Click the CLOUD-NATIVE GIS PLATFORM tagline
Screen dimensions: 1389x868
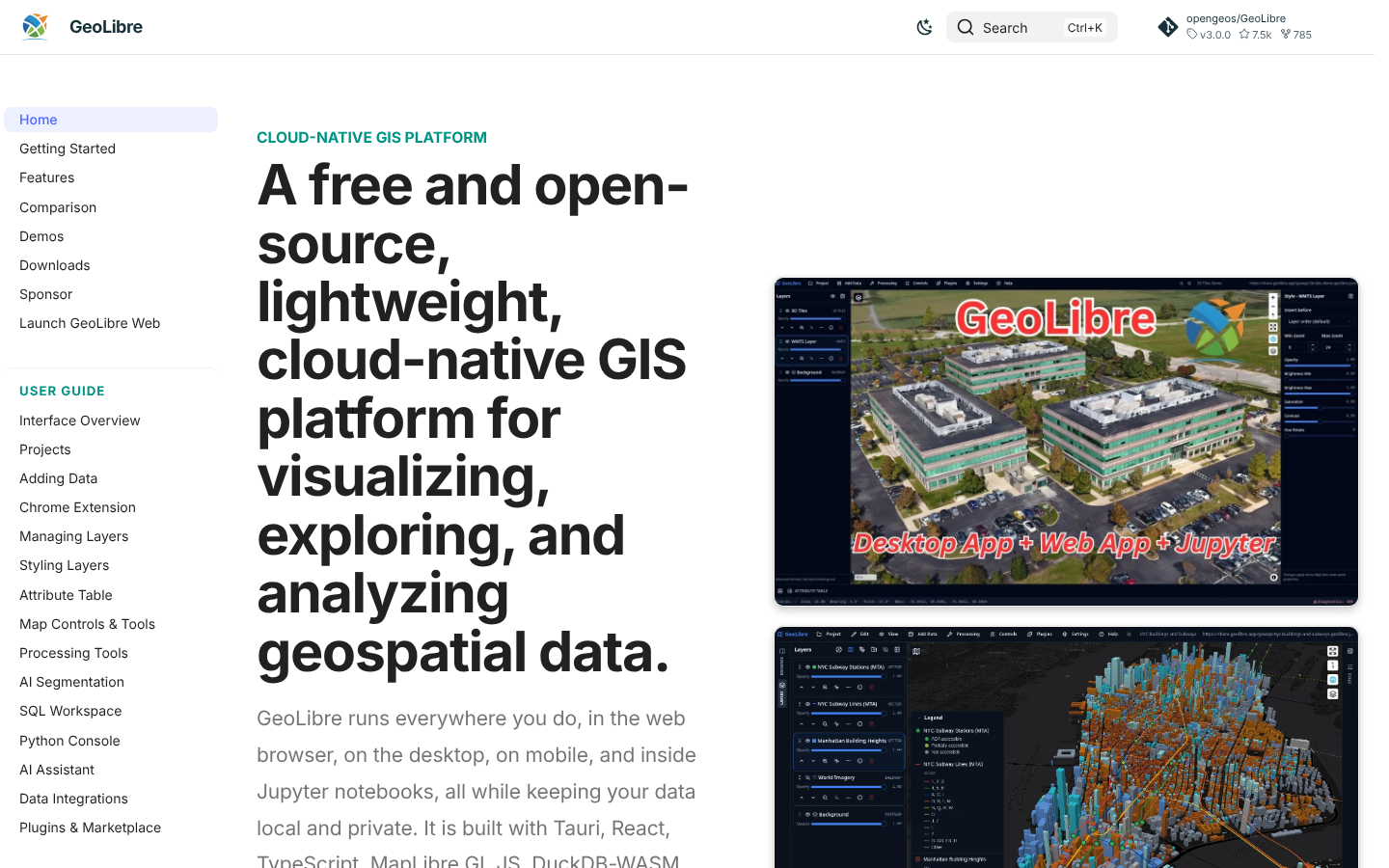pyautogui.click(x=372, y=137)
